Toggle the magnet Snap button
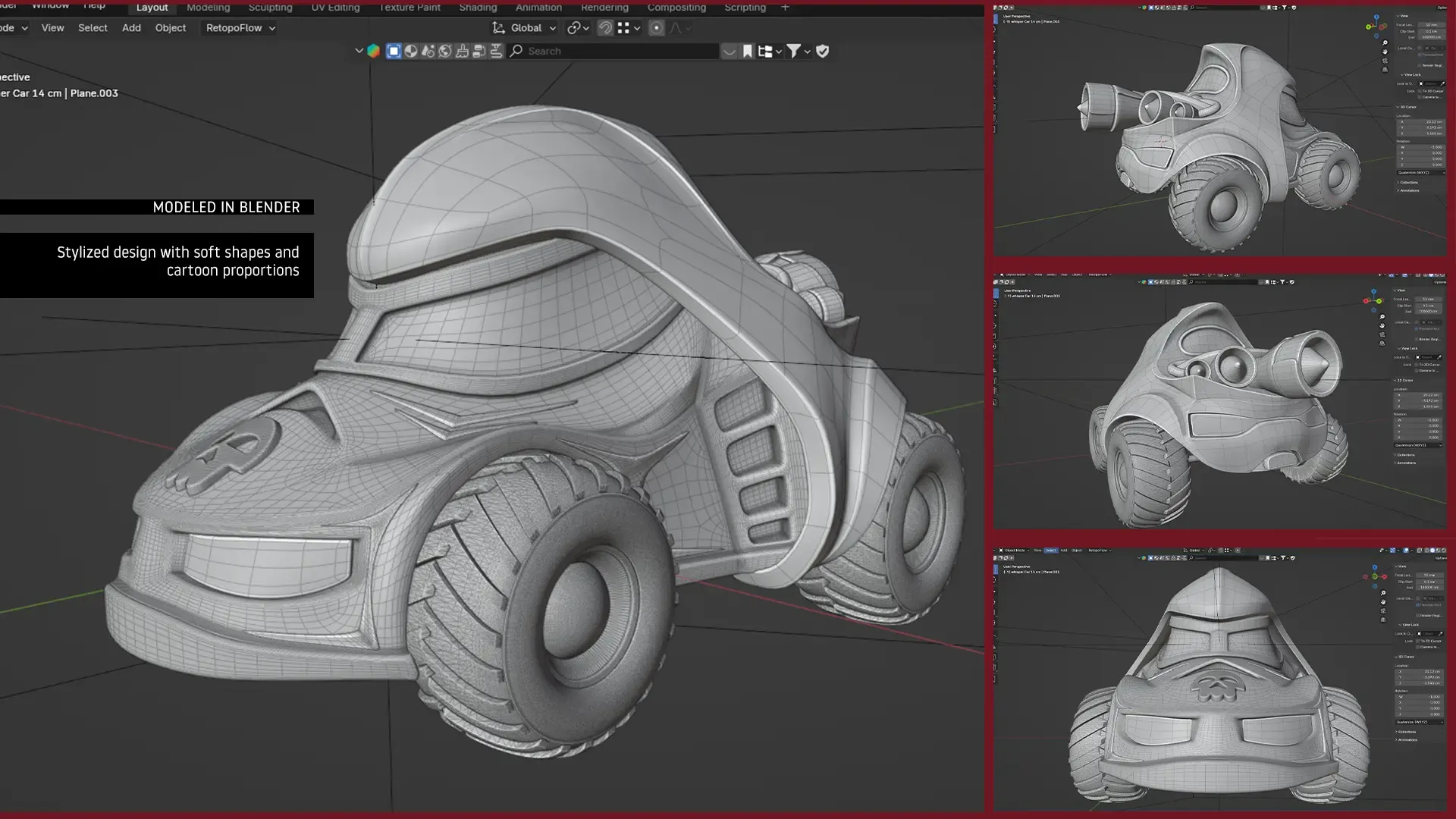 605,28
